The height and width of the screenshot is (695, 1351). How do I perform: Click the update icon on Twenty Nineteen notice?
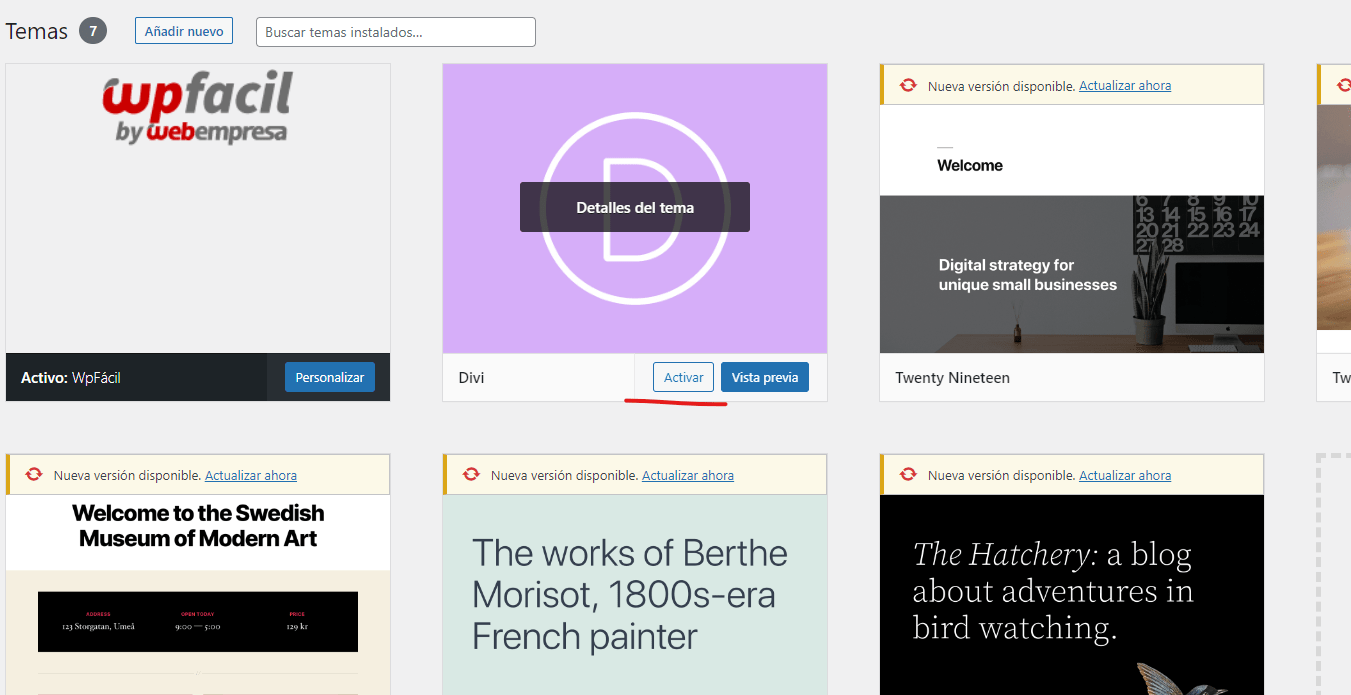pyautogui.click(x=908, y=86)
